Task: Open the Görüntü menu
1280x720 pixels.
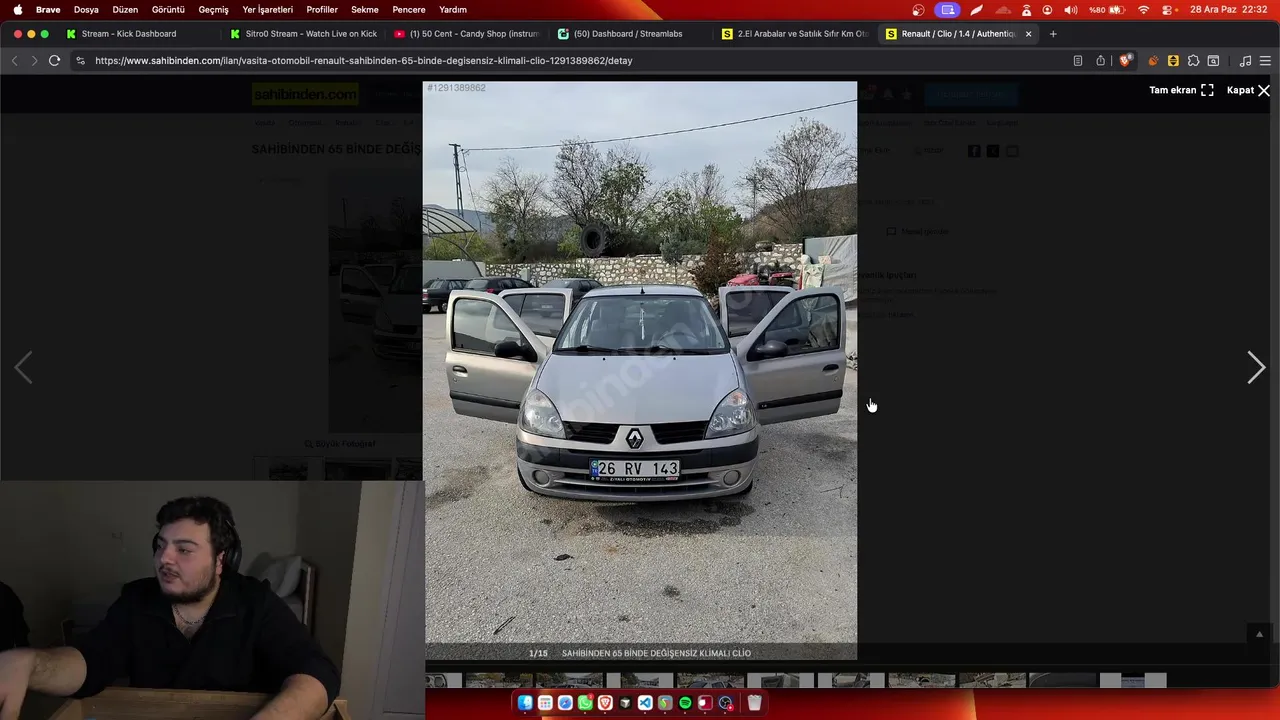Action: click(x=168, y=10)
